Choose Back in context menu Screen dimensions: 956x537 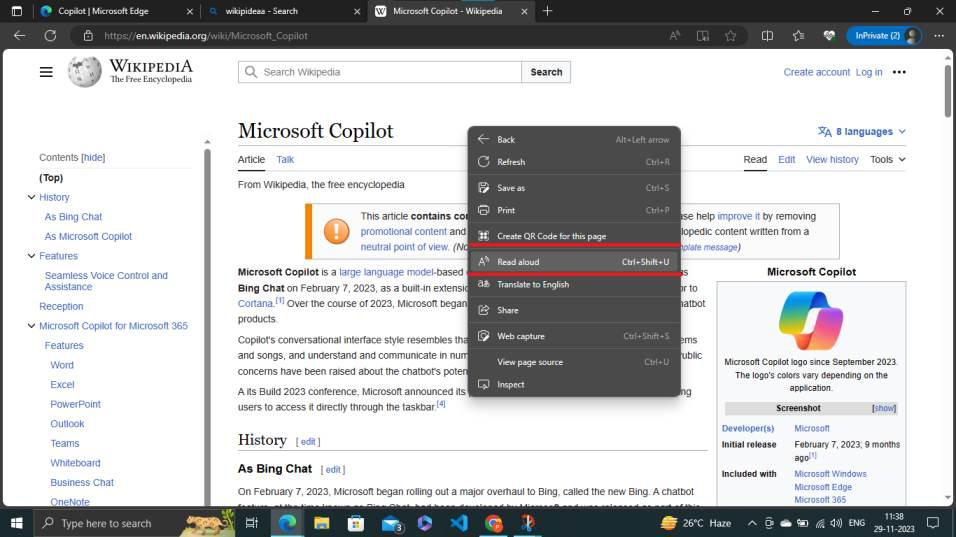[x=574, y=140]
